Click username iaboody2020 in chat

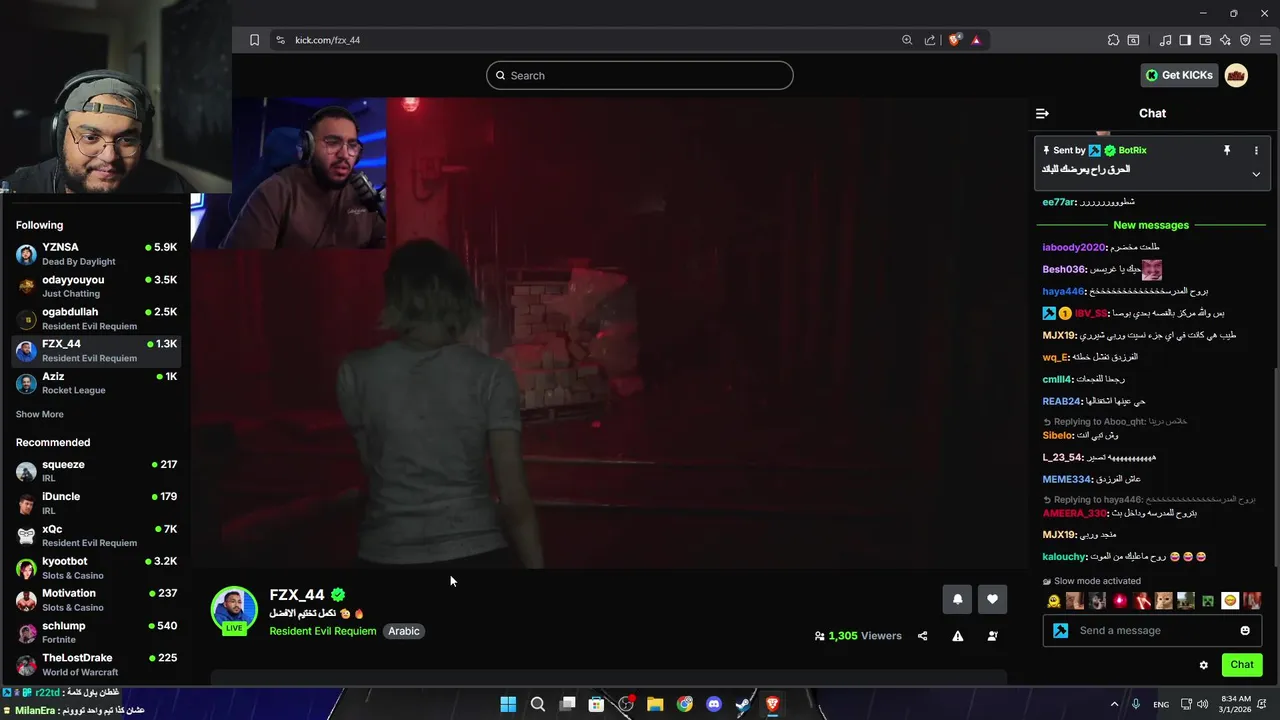pyautogui.click(x=1073, y=247)
